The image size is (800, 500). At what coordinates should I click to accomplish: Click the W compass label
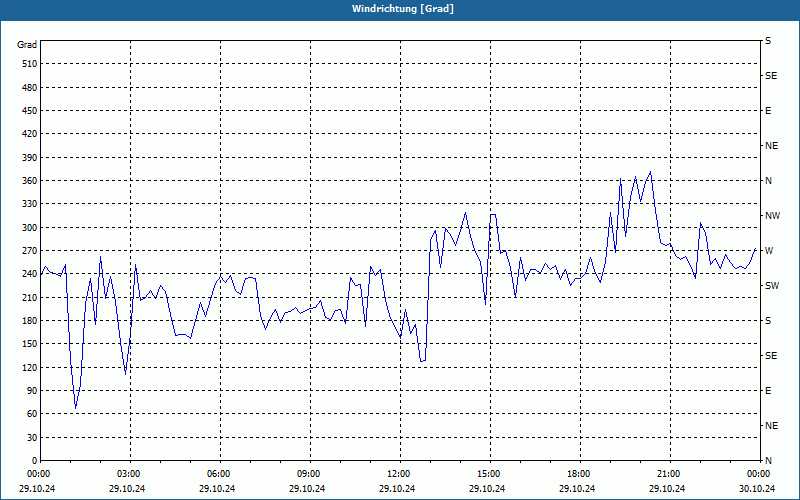pyautogui.click(x=769, y=251)
